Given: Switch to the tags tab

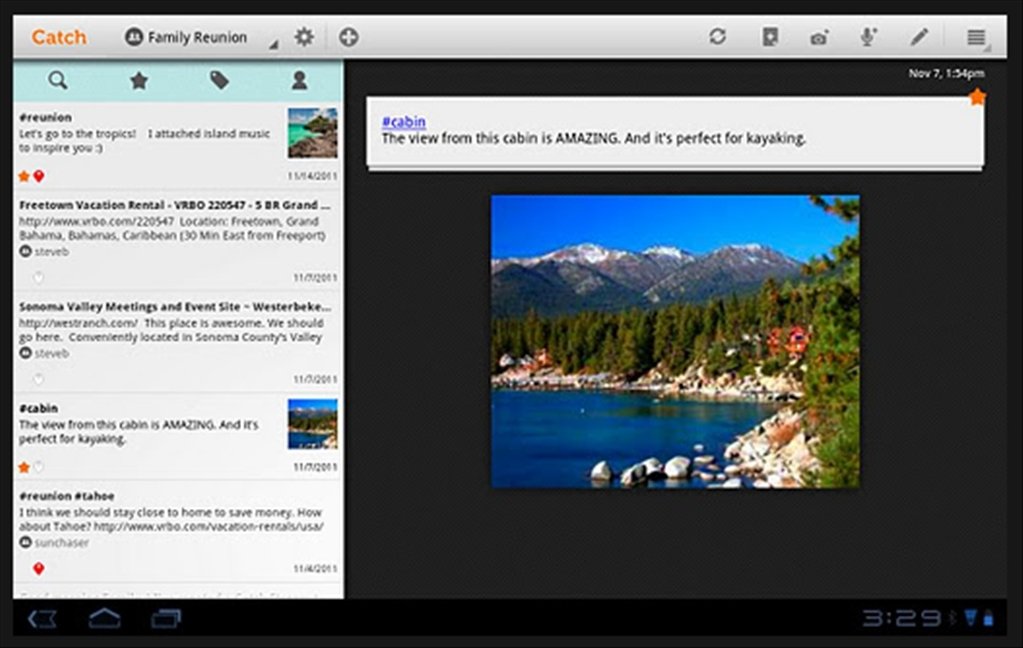Looking at the screenshot, I should (x=219, y=80).
